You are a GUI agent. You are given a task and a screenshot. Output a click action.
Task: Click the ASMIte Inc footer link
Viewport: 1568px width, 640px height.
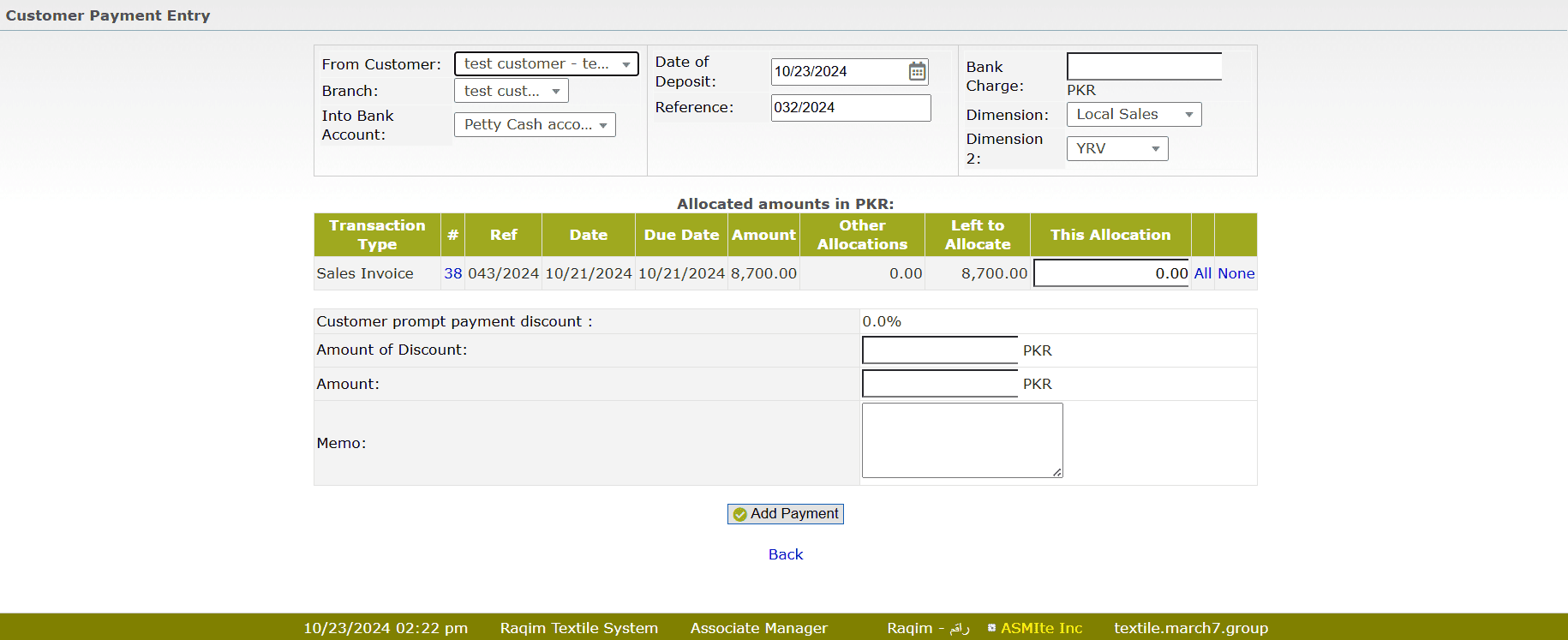pos(1041,628)
